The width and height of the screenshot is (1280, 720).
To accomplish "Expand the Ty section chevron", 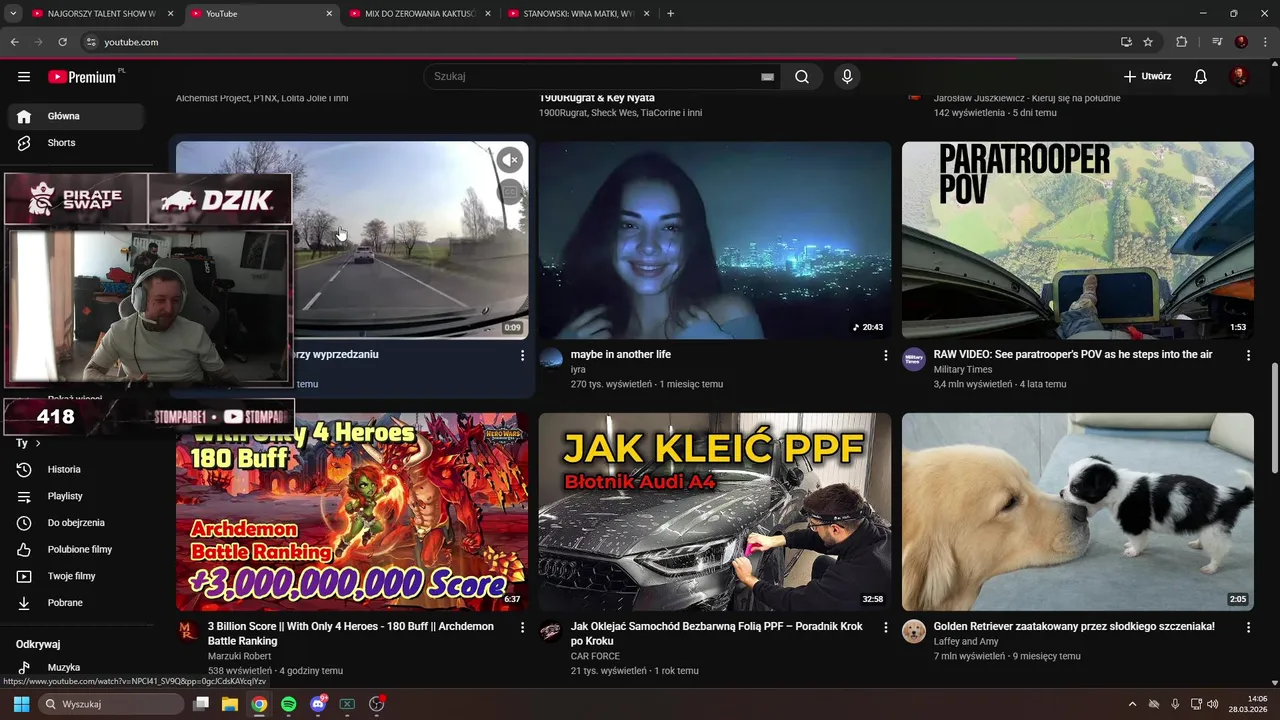I will (38, 443).
